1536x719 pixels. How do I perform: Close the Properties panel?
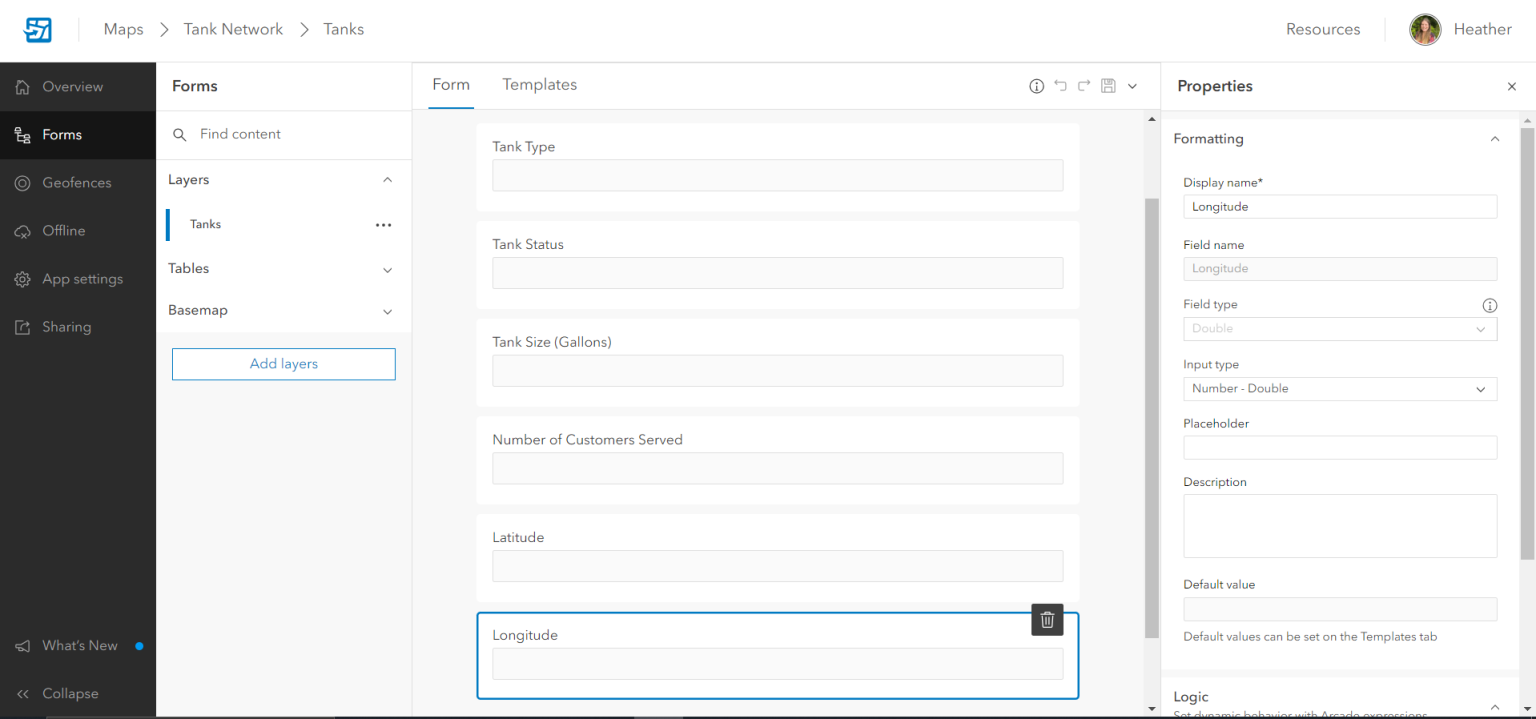click(x=1511, y=86)
